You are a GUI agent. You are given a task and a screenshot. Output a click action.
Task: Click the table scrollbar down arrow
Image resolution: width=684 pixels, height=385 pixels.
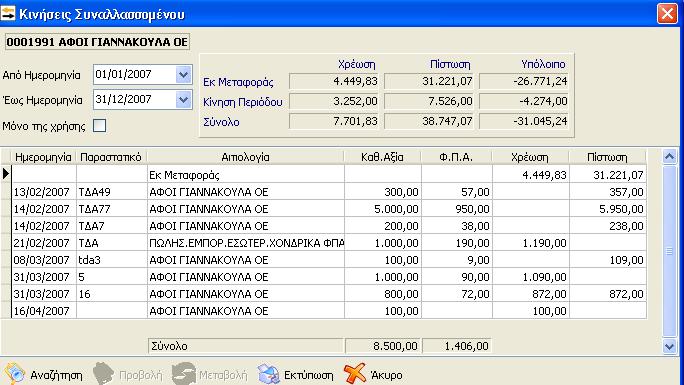(670, 347)
